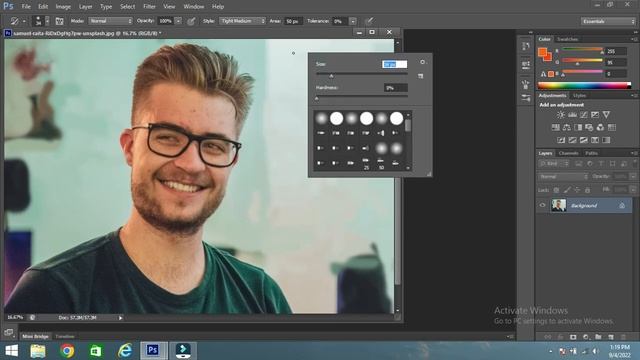Open the brush preset picker arrow
The width and height of the screenshot is (640, 360).
click(x=47, y=21)
